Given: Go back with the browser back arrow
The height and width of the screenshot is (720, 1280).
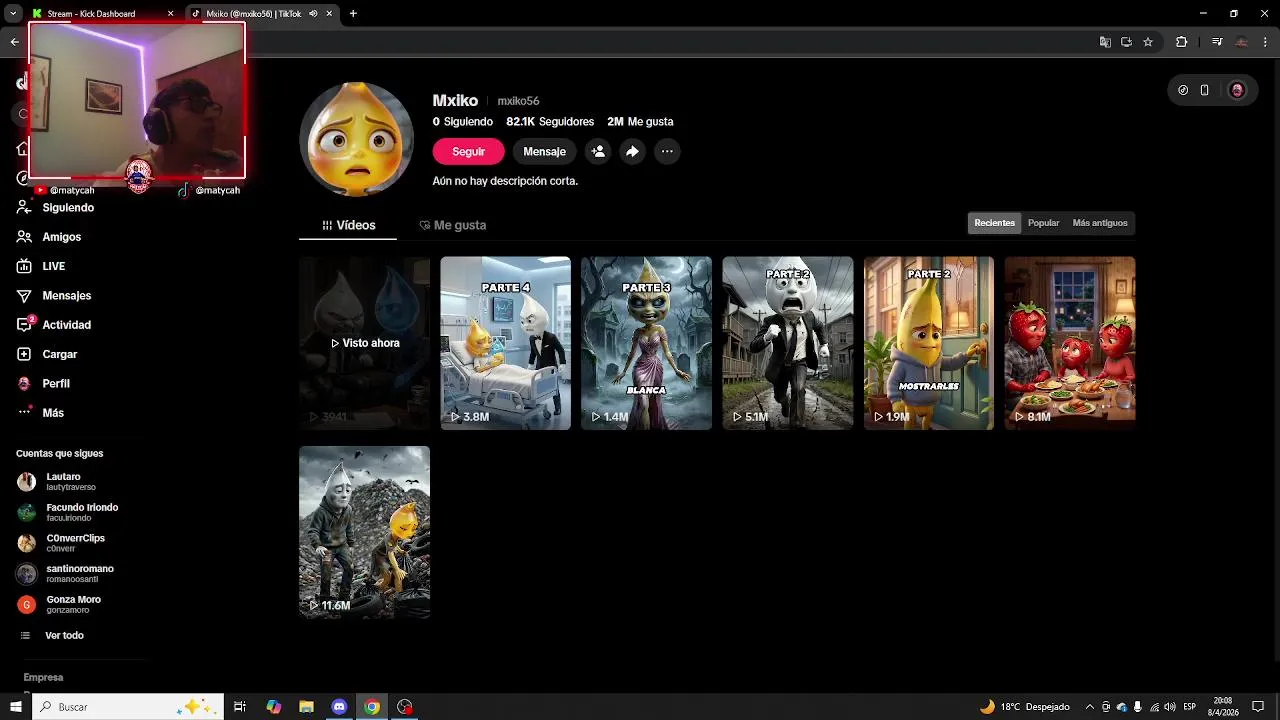Looking at the screenshot, I should tap(14, 42).
